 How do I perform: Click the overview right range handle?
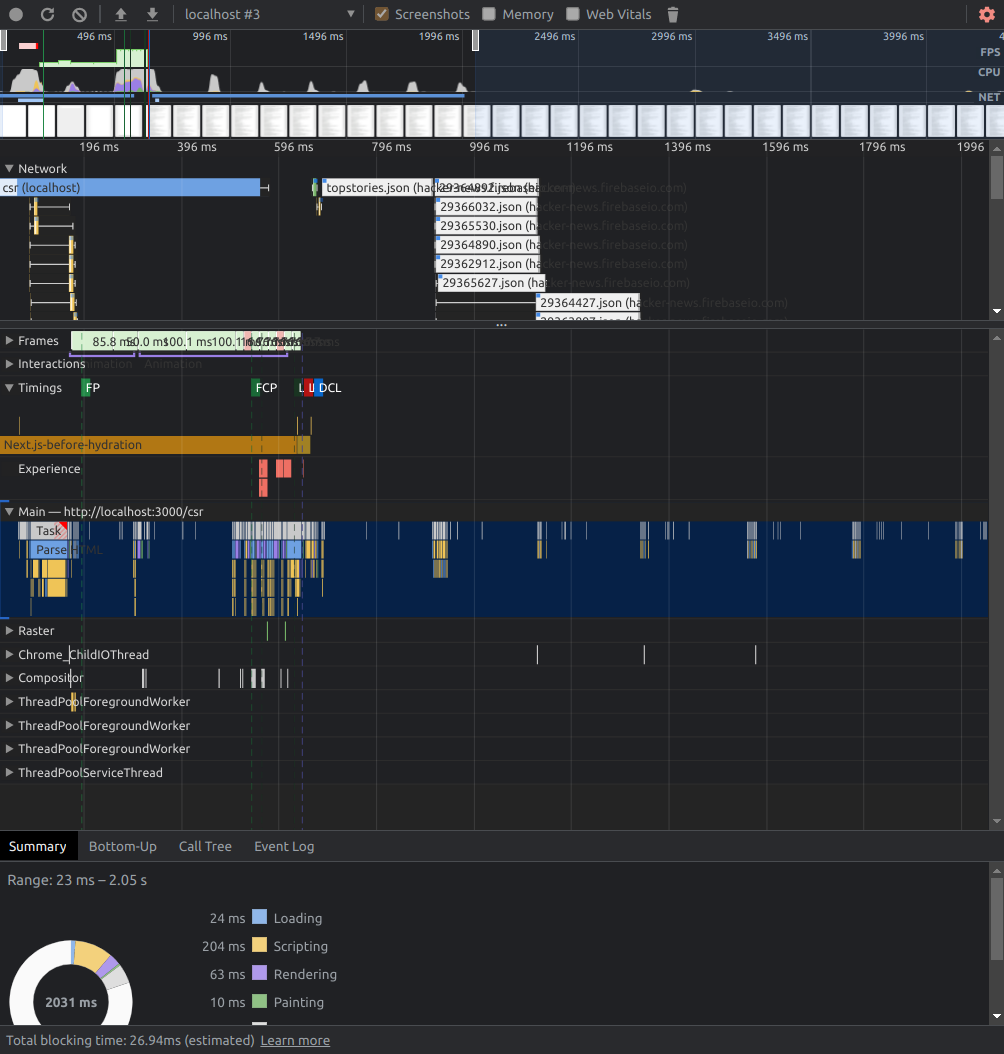click(x=475, y=40)
